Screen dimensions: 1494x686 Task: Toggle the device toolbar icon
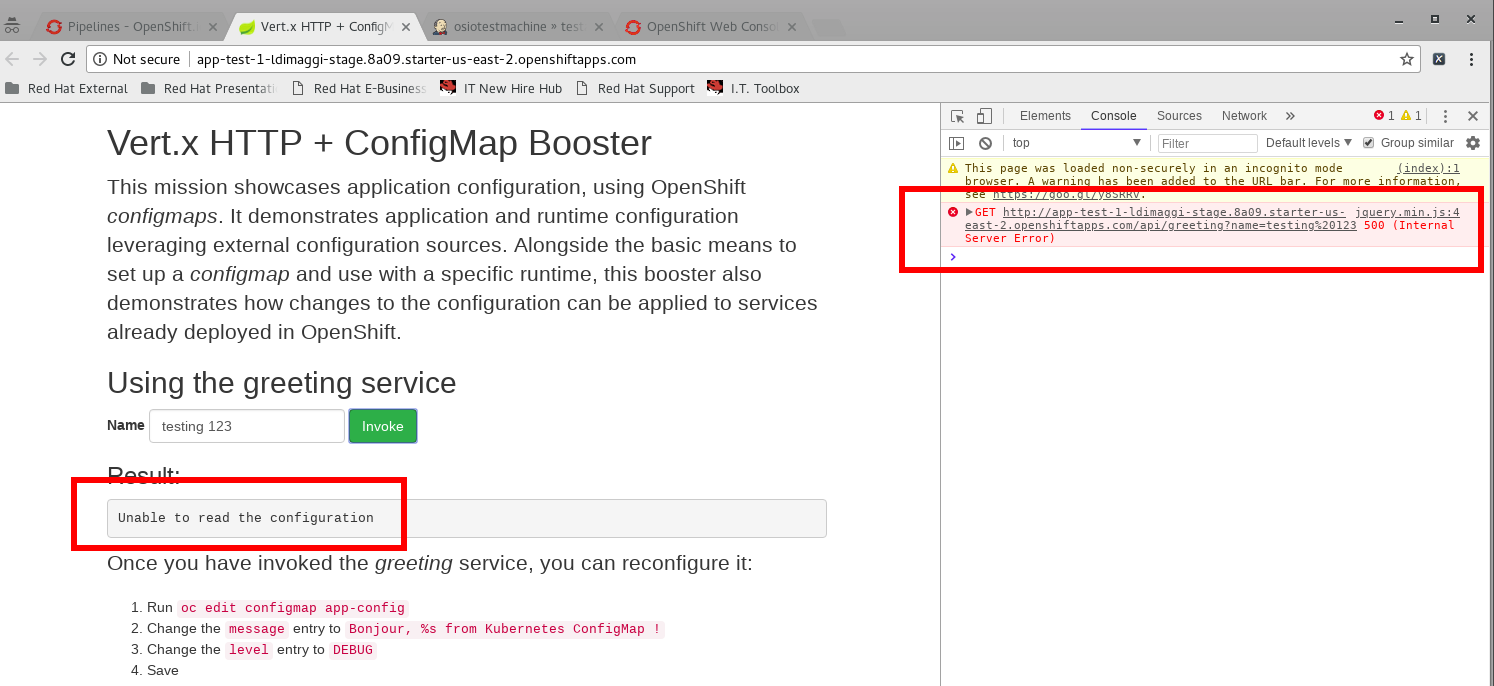tap(984, 116)
